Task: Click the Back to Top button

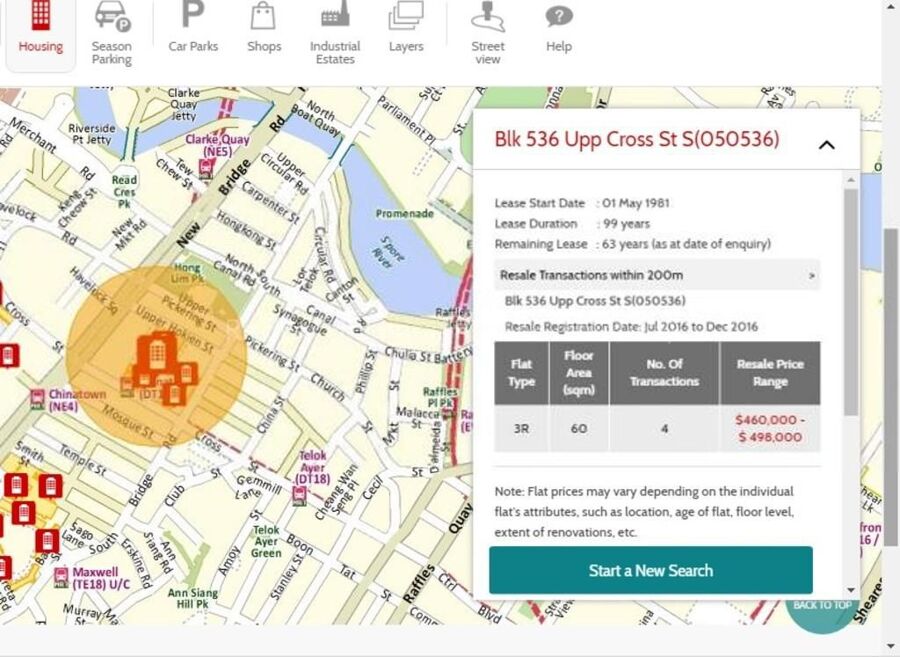Action: click(x=822, y=607)
